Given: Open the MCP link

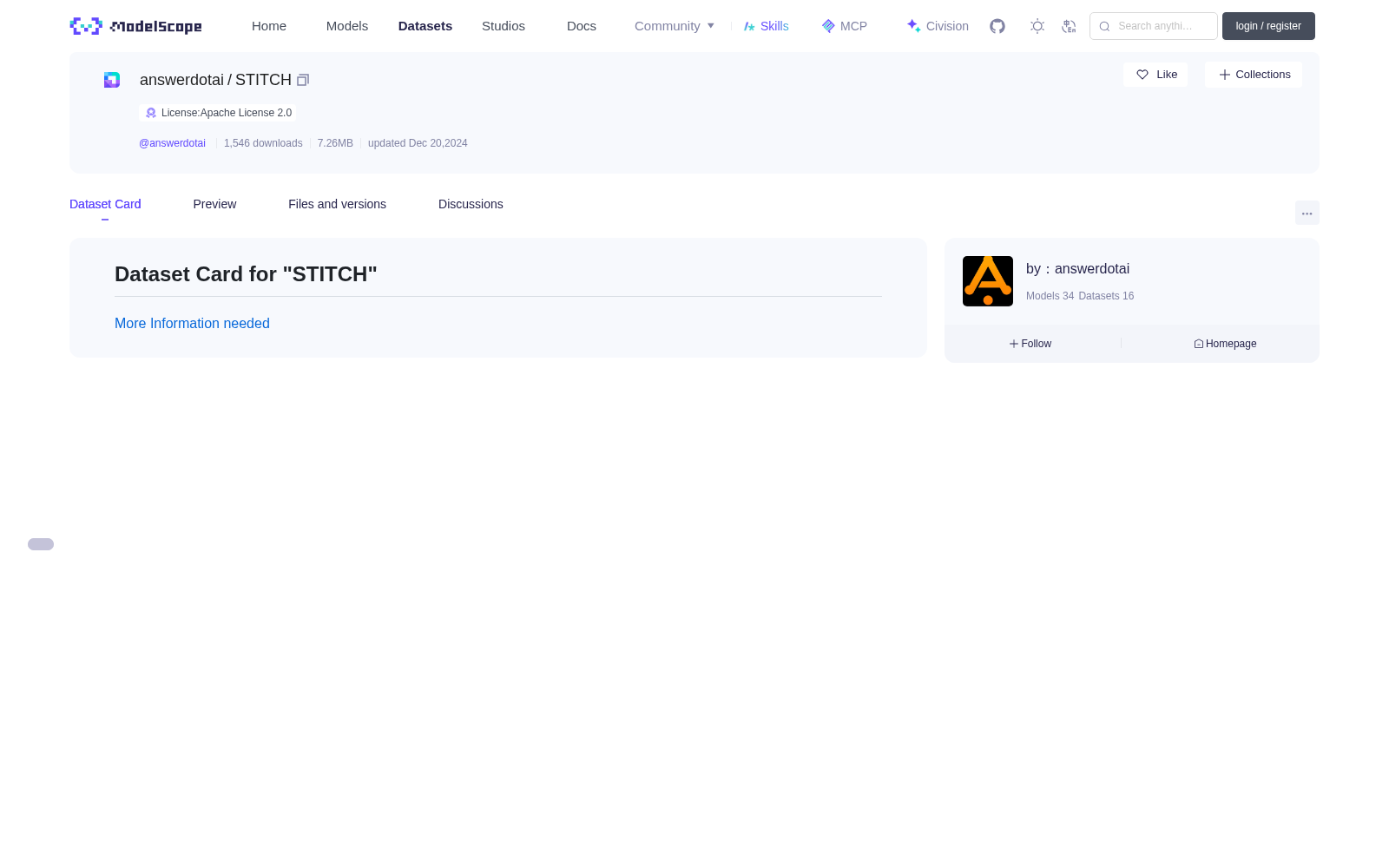Looking at the screenshot, I should [845, 26].
